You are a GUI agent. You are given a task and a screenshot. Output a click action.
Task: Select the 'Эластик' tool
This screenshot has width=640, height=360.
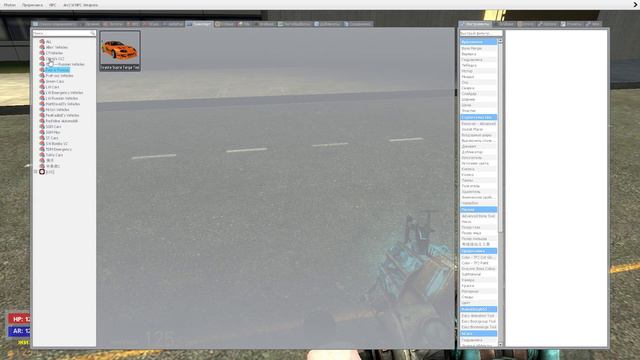tap(478, 111)
